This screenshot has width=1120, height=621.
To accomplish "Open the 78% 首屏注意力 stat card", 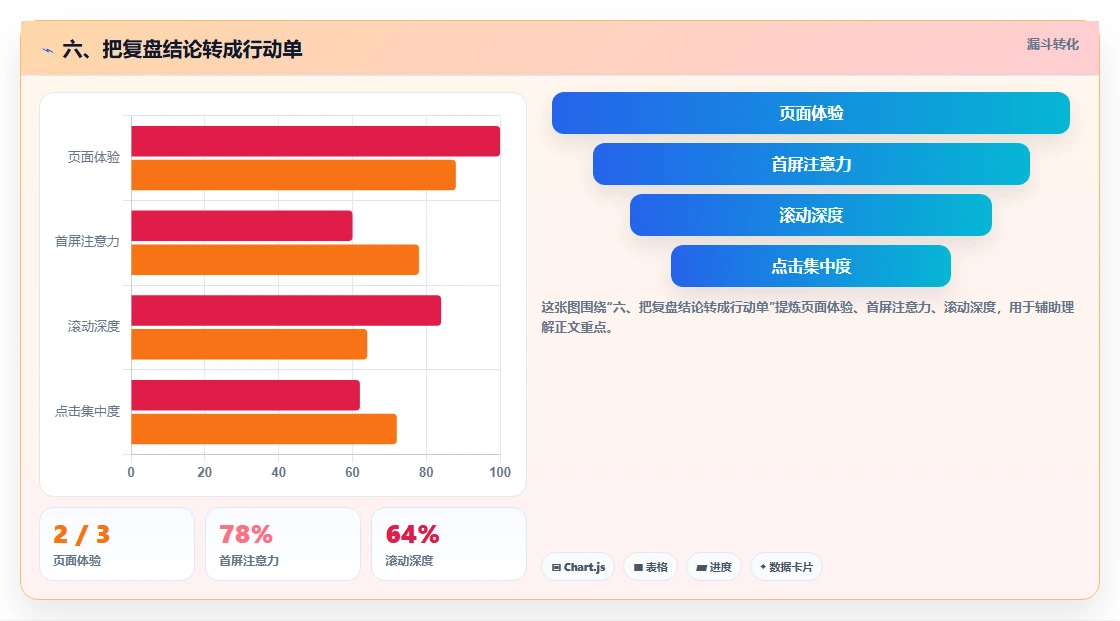I will (x=283, y=544).
